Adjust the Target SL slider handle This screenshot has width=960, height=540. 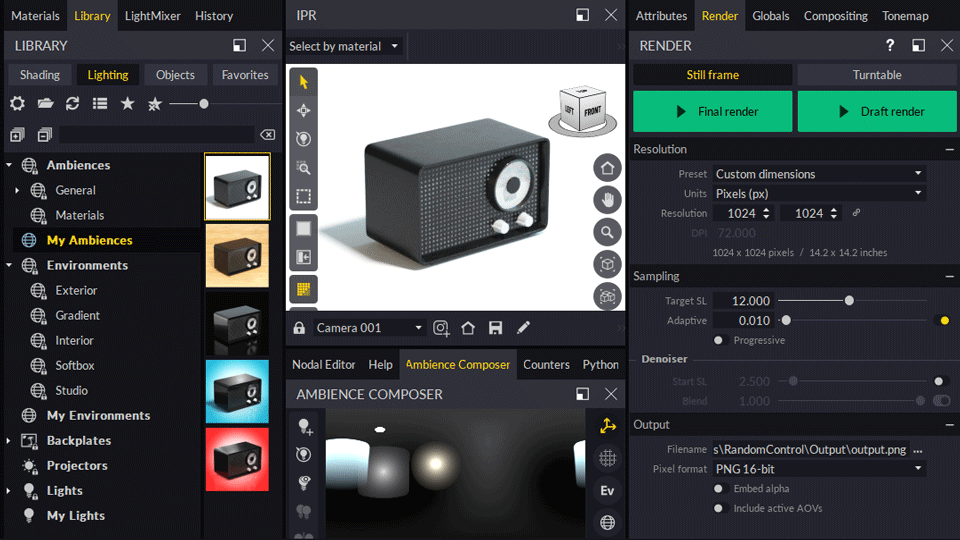point(849,301)
